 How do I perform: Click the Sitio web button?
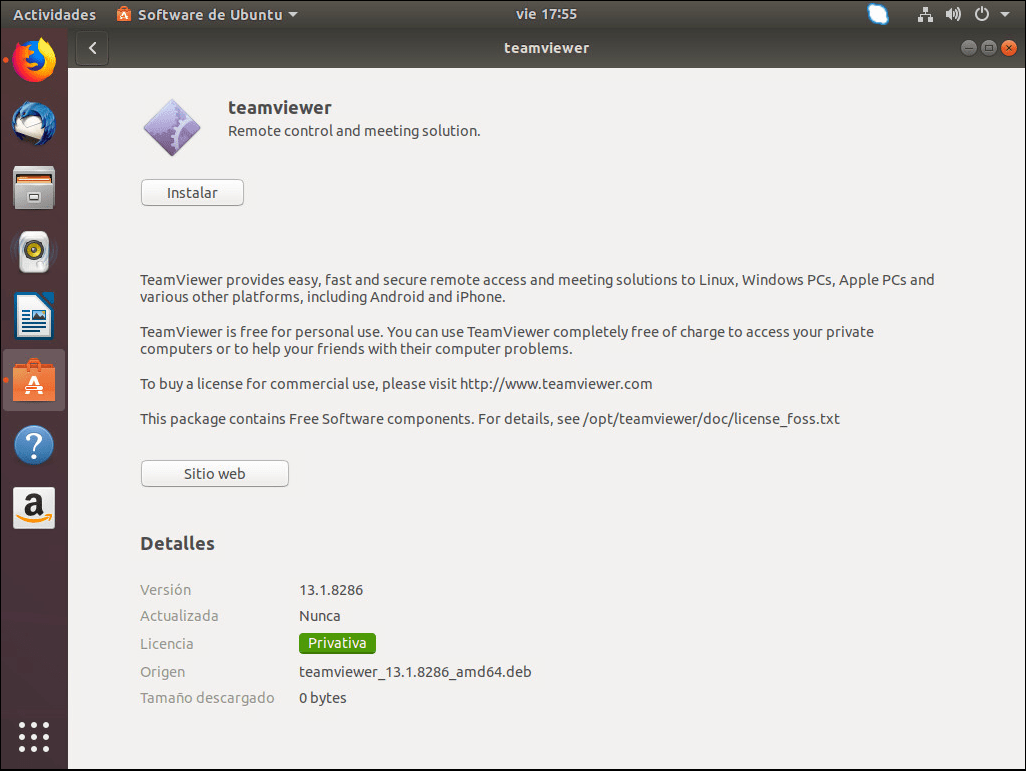click(x=214, y=473)
